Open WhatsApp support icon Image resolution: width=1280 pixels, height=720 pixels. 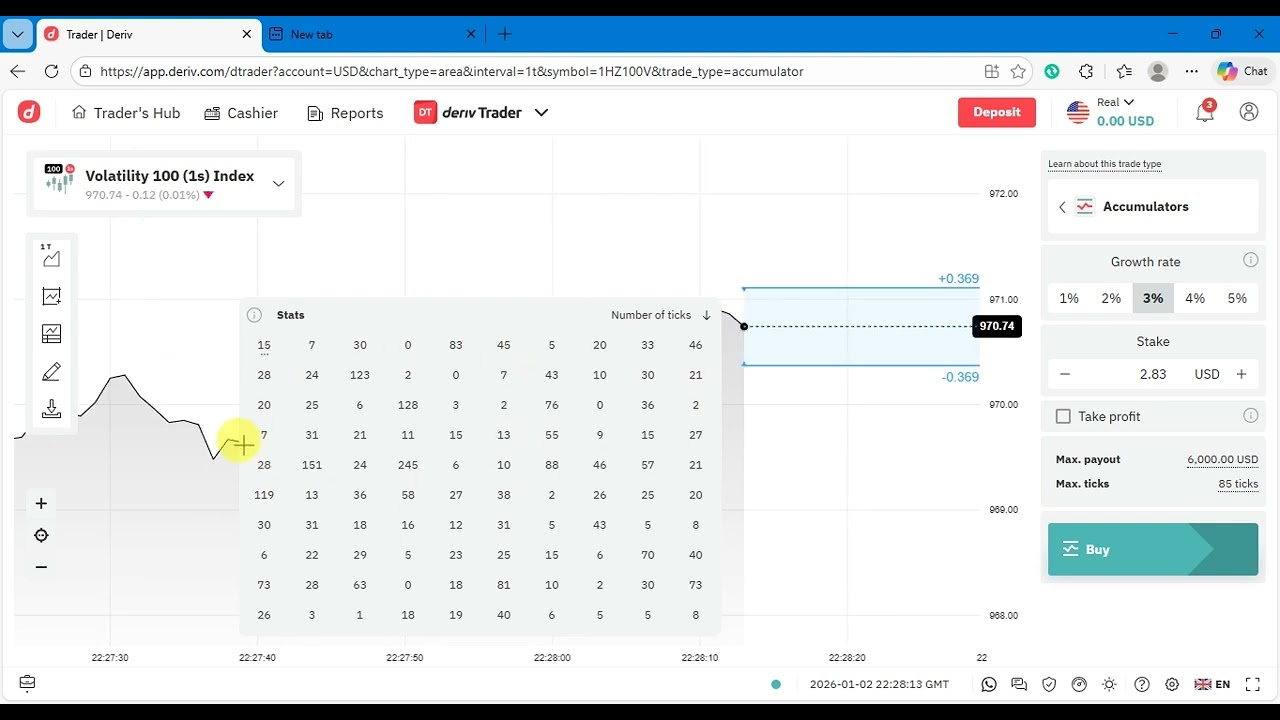(x=989, y=684)
